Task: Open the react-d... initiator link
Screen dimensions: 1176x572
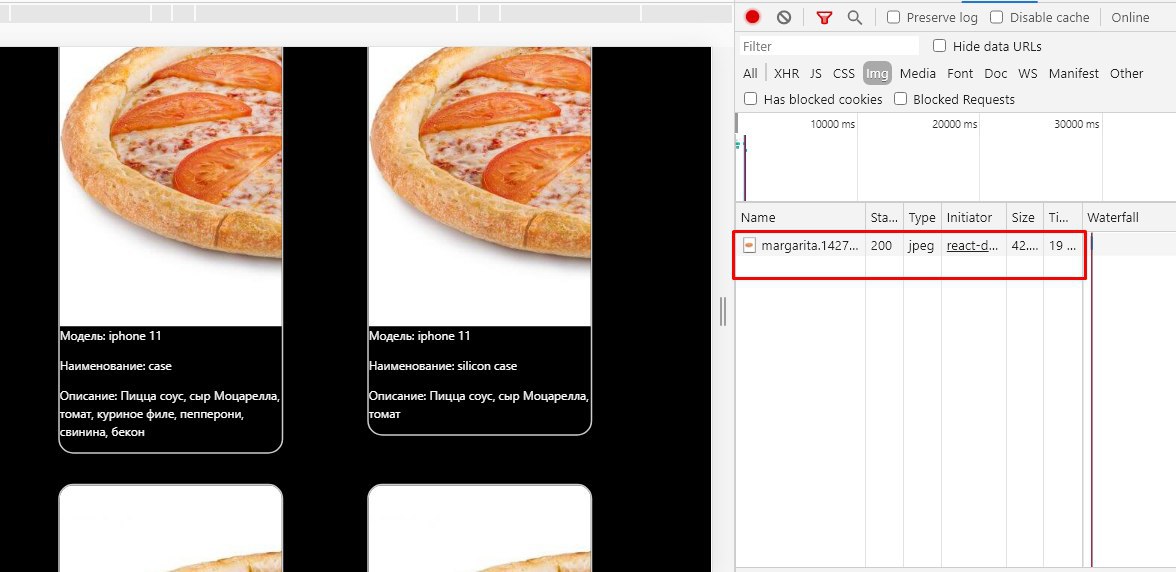Action: click(973, 245)
